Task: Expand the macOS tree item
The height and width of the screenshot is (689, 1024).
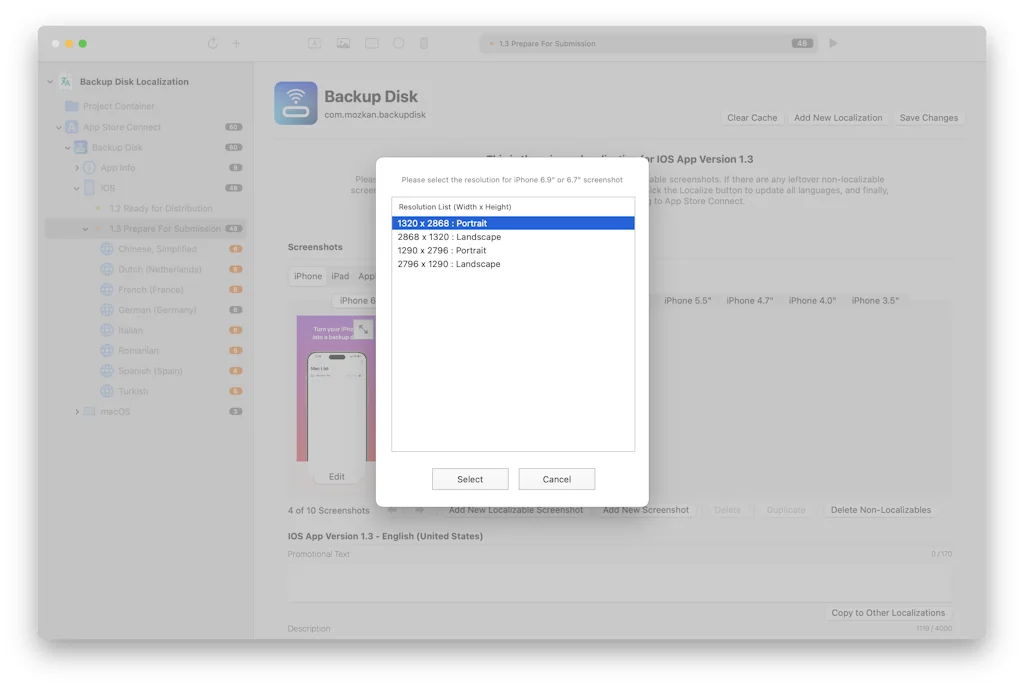Action: click(77, 411)
